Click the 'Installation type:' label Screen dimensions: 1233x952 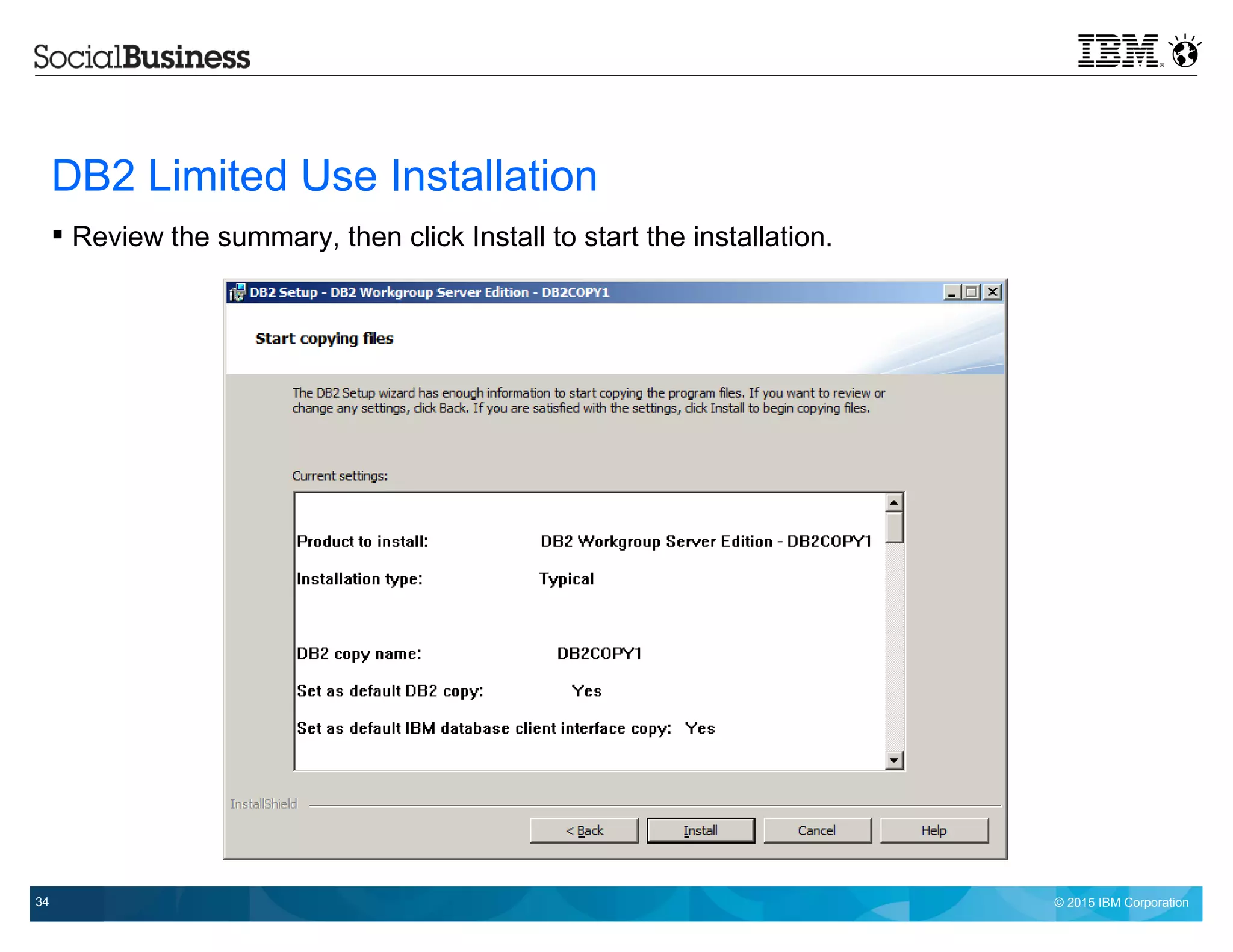359,580
